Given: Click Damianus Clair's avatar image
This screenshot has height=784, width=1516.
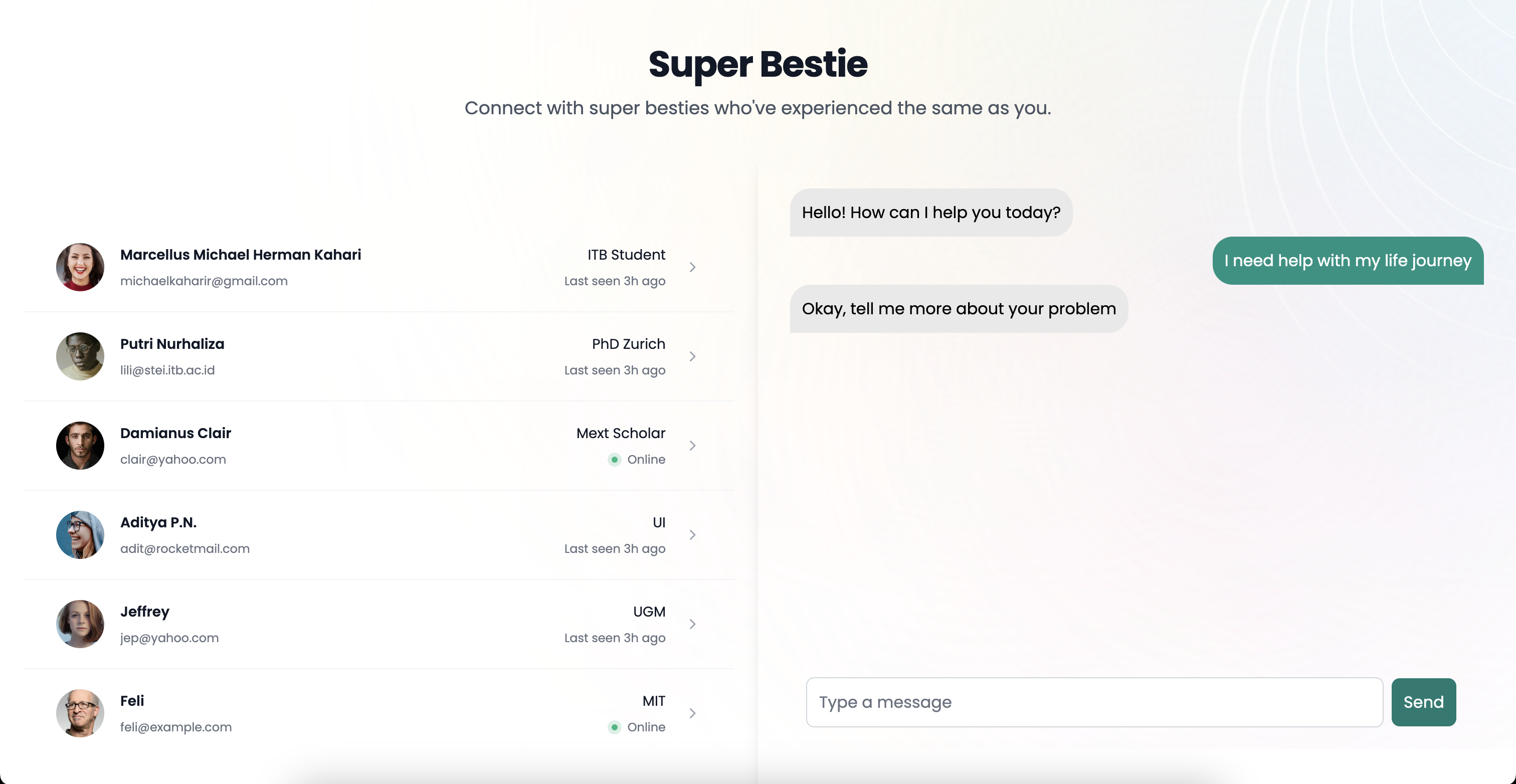Looking at the screenshot, I should point(80,446).
